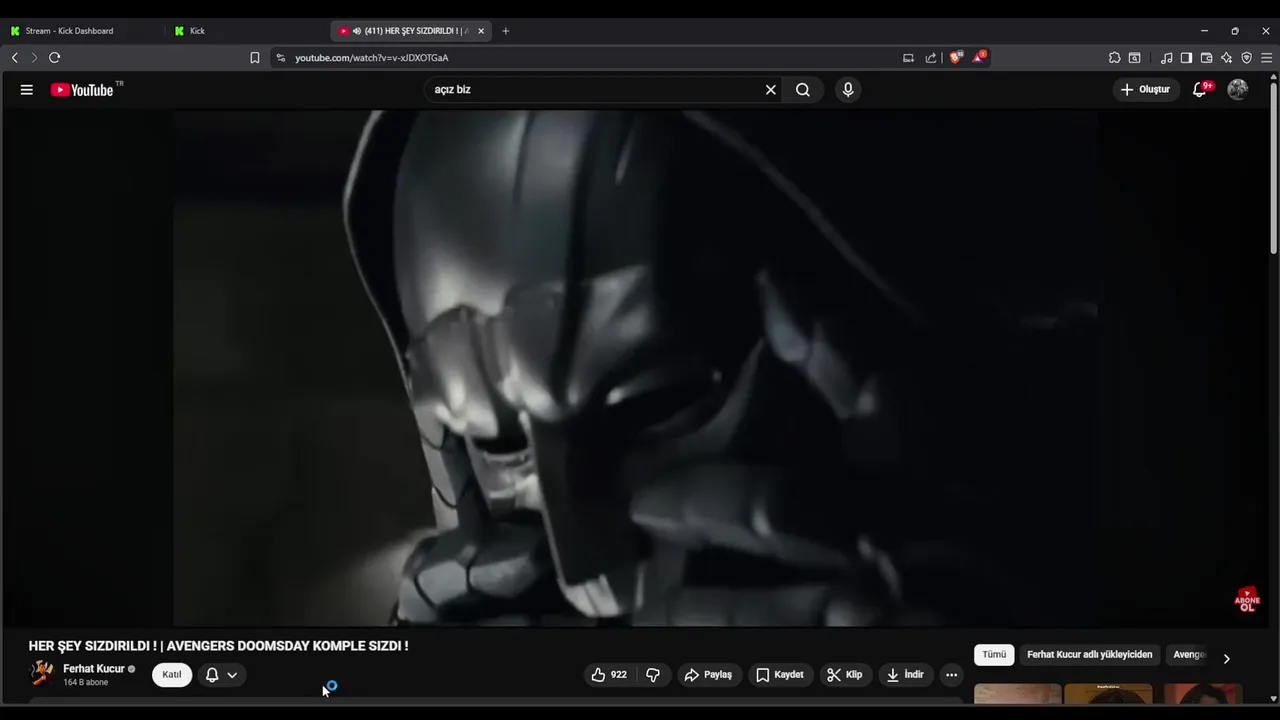Open Brave Wallet icon

coord(1206,58)
